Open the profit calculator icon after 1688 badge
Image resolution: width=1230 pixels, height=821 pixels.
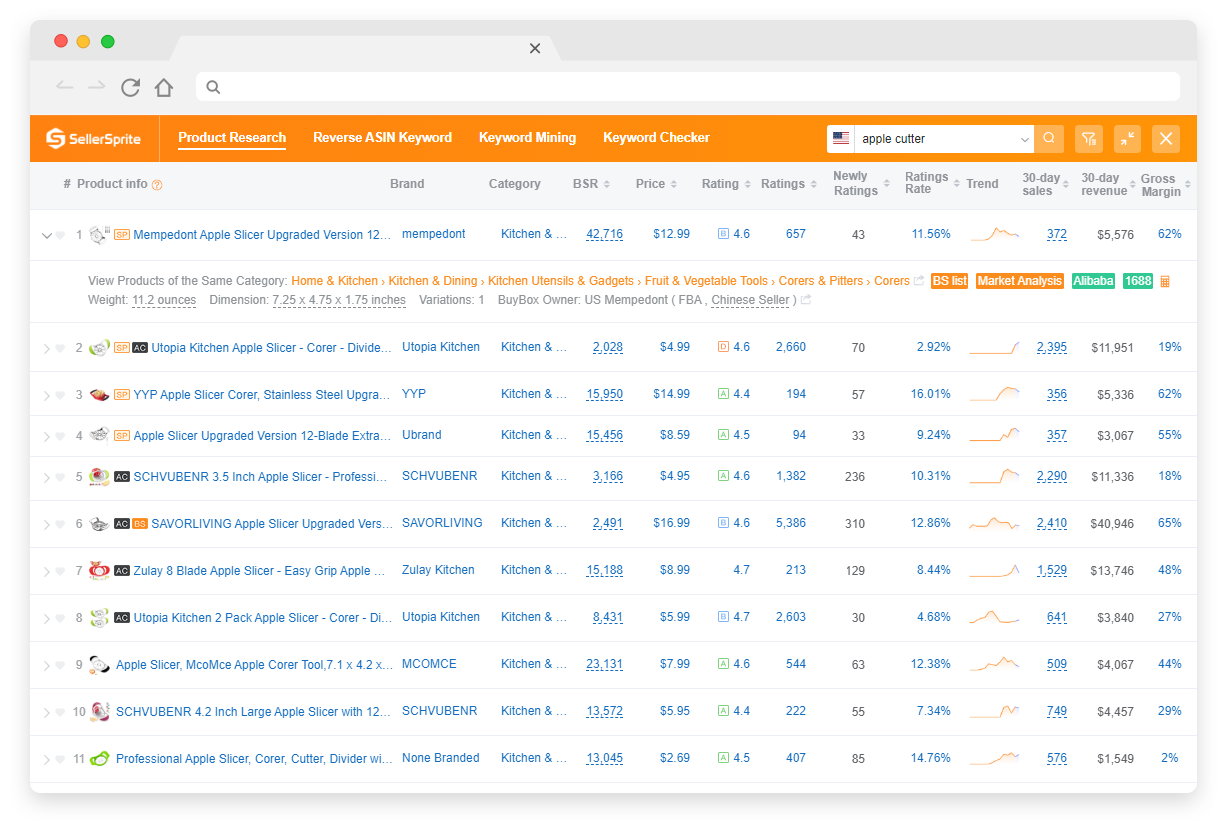click(1164, 281)
